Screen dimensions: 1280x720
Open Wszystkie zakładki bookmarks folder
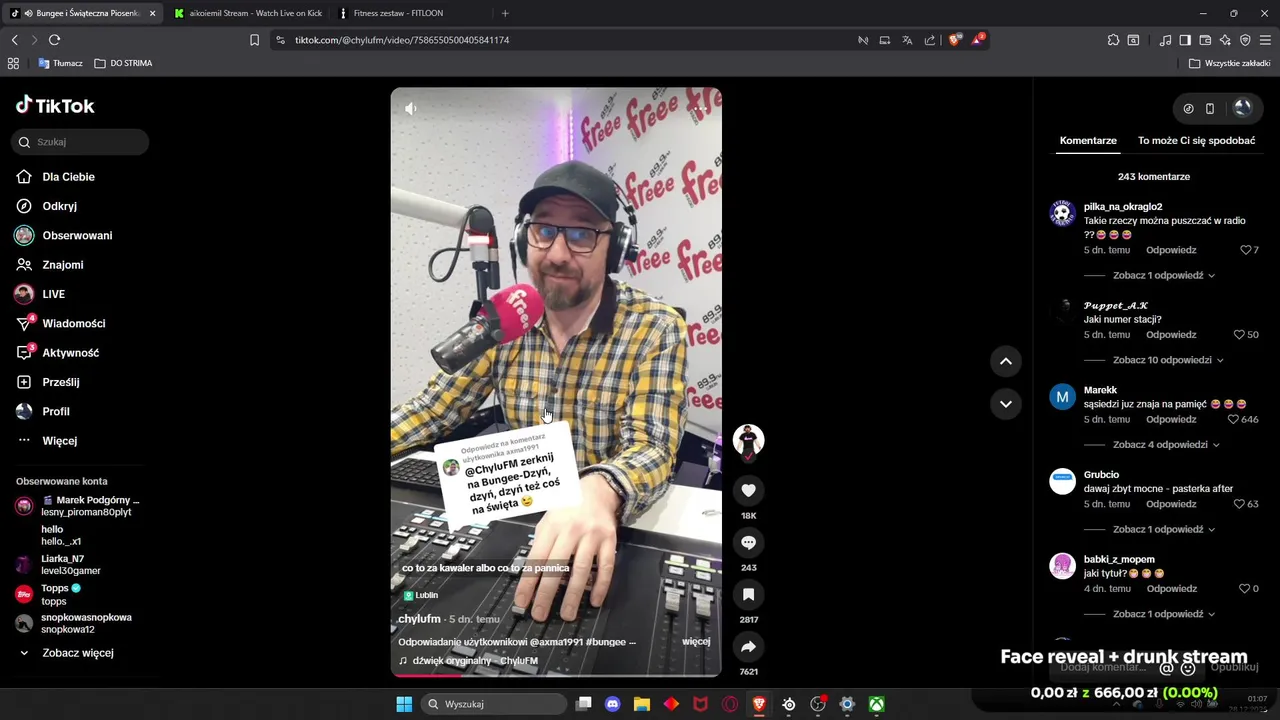pyautogui.click(x=1229, y=63)
